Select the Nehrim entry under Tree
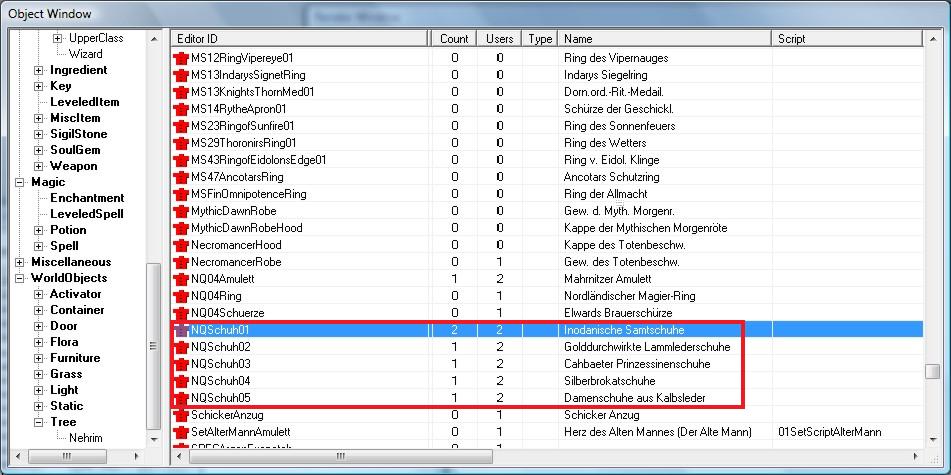The image size is (951, 475). click(x=86, y=438)
